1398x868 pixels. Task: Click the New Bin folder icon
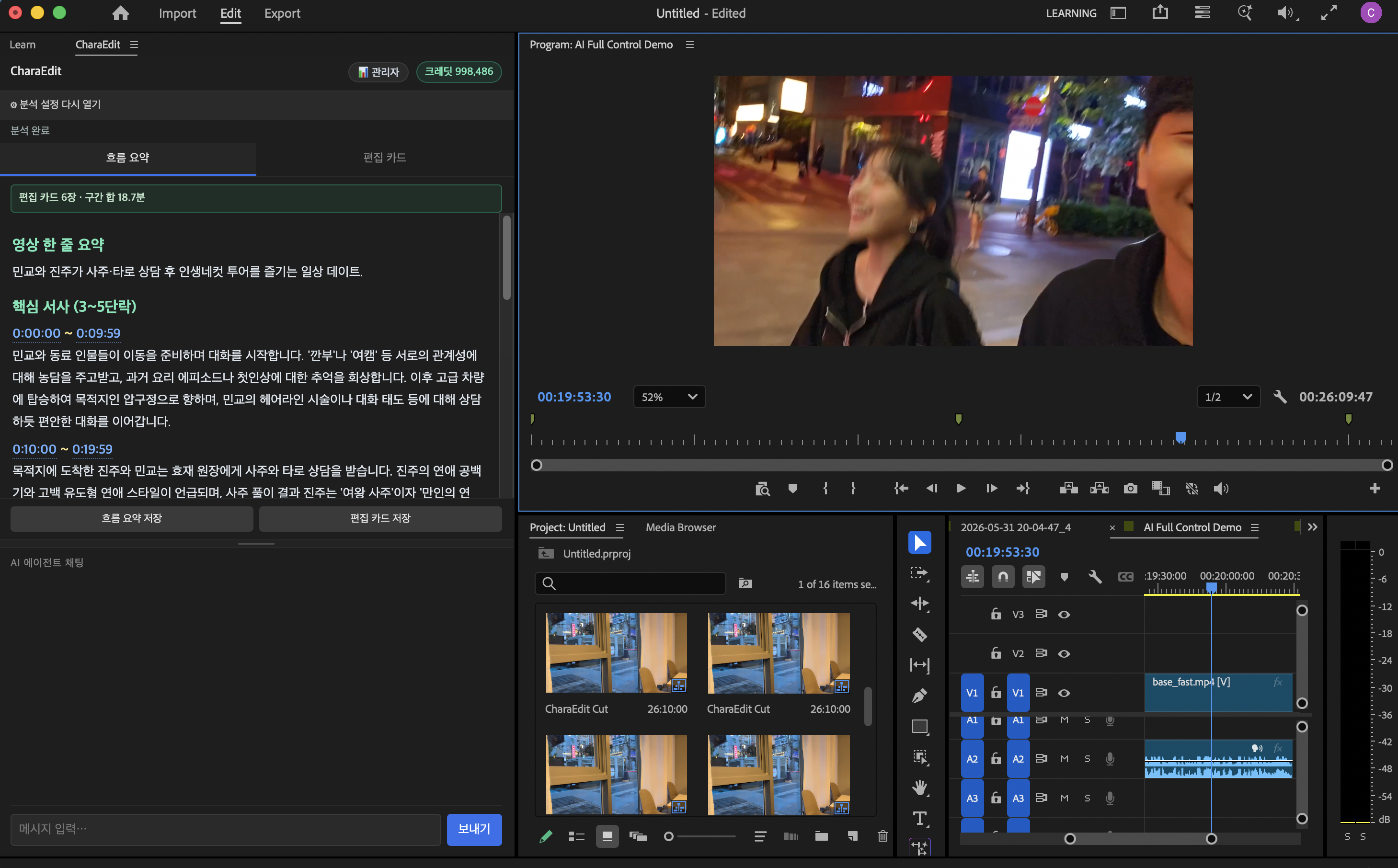[822, 836]
